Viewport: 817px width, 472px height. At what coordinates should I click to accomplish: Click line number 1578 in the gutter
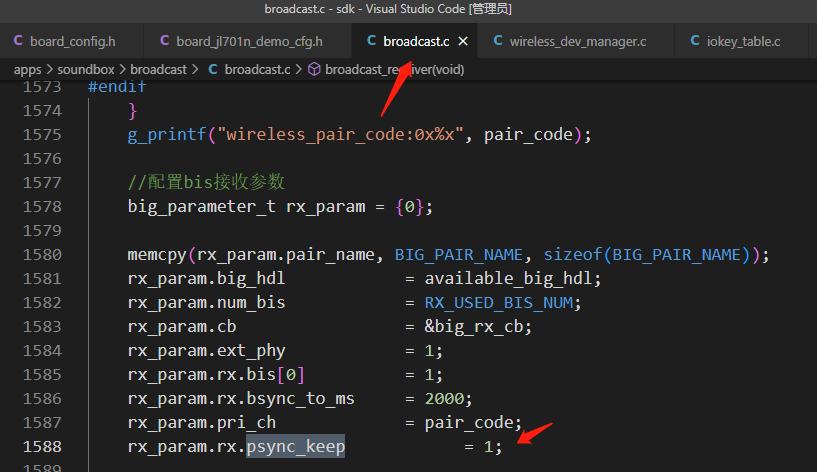coord(42,207)
